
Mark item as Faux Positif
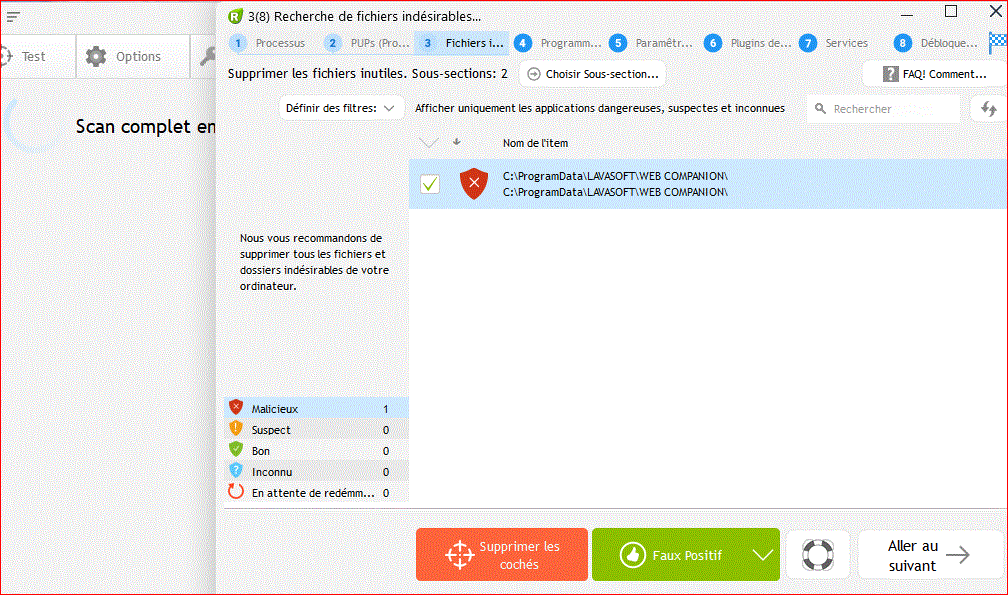pos(669,555)
